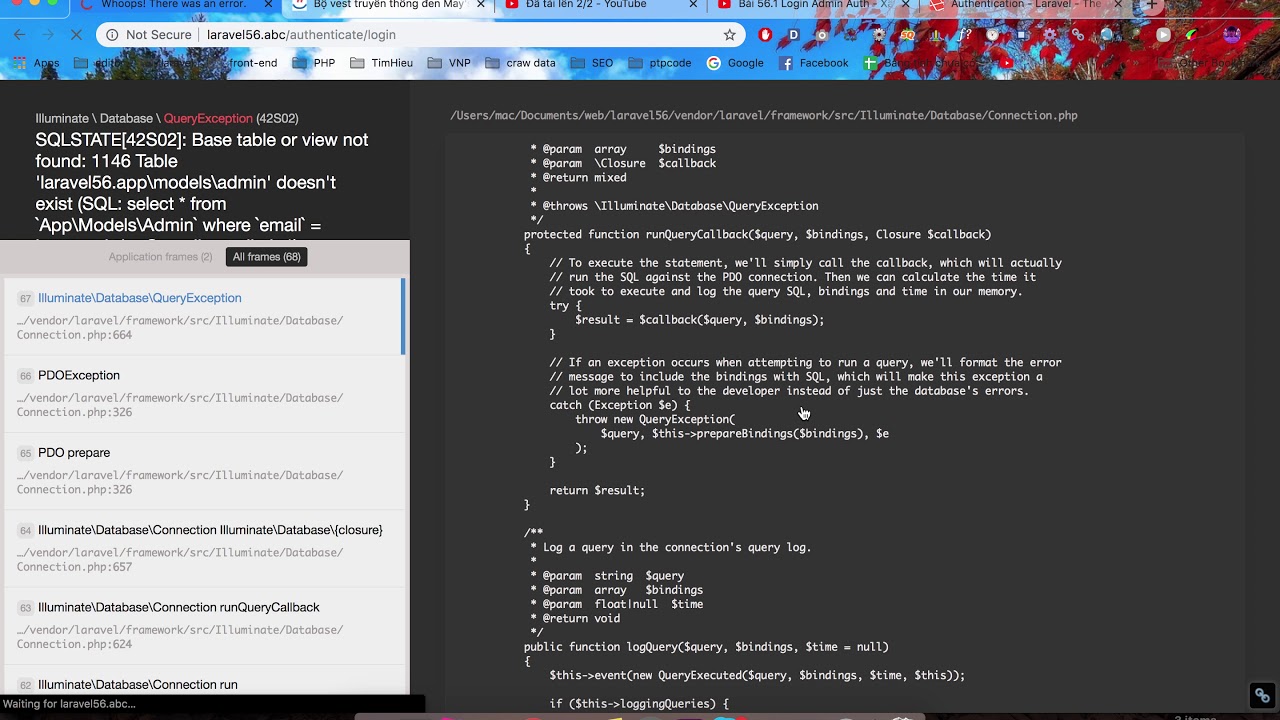This screenshot has height=720, width=1280.
Task: Click the 'return $result;' code line
Action: point(597,490)
